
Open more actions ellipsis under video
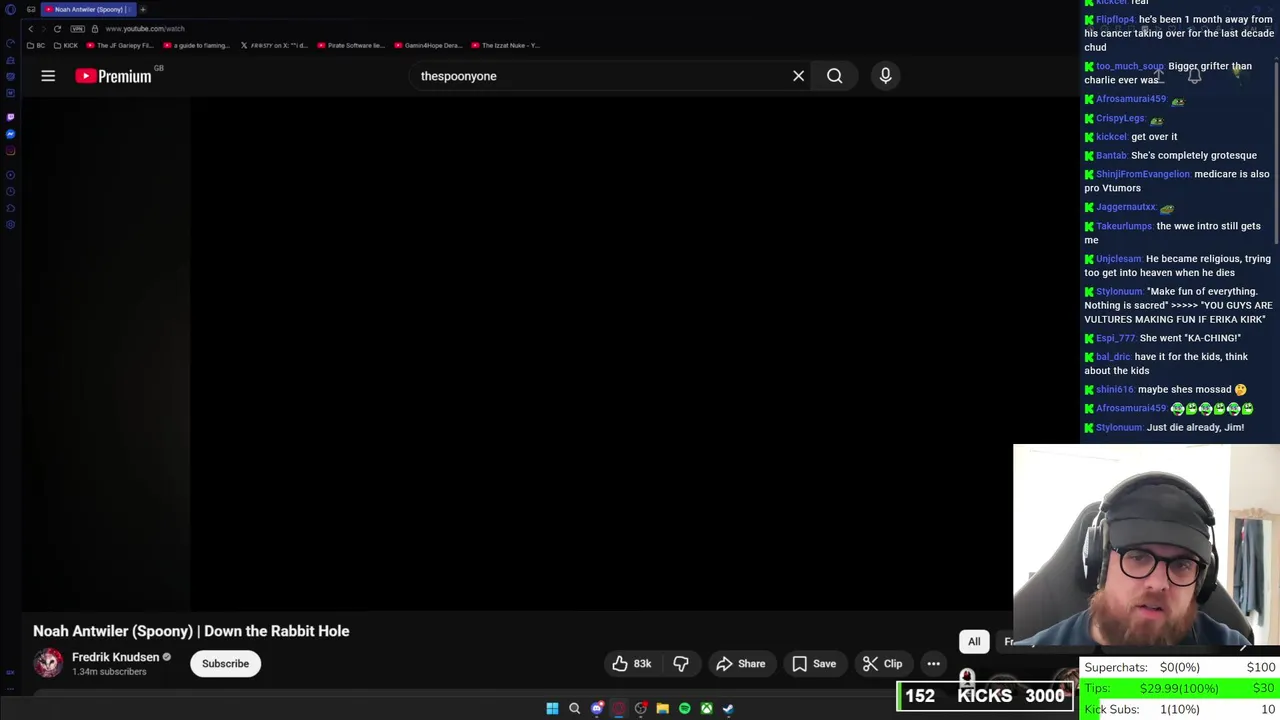pos(933,664)
